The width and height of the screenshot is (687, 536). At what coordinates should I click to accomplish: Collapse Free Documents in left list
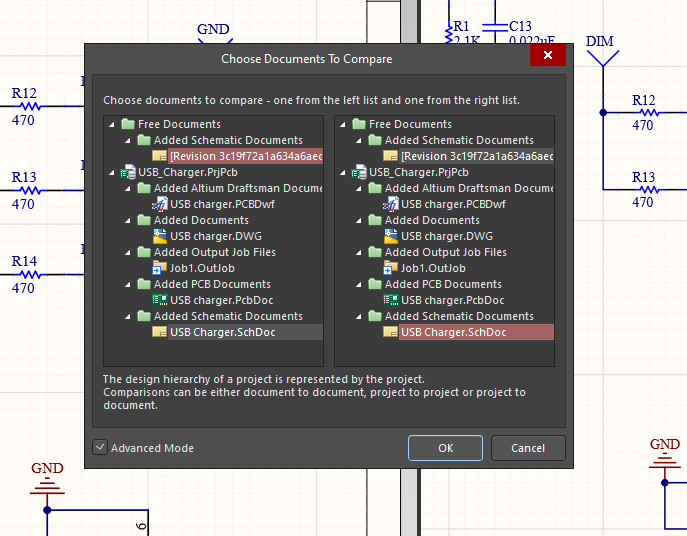pyautogui.click(x=112, y=125)
